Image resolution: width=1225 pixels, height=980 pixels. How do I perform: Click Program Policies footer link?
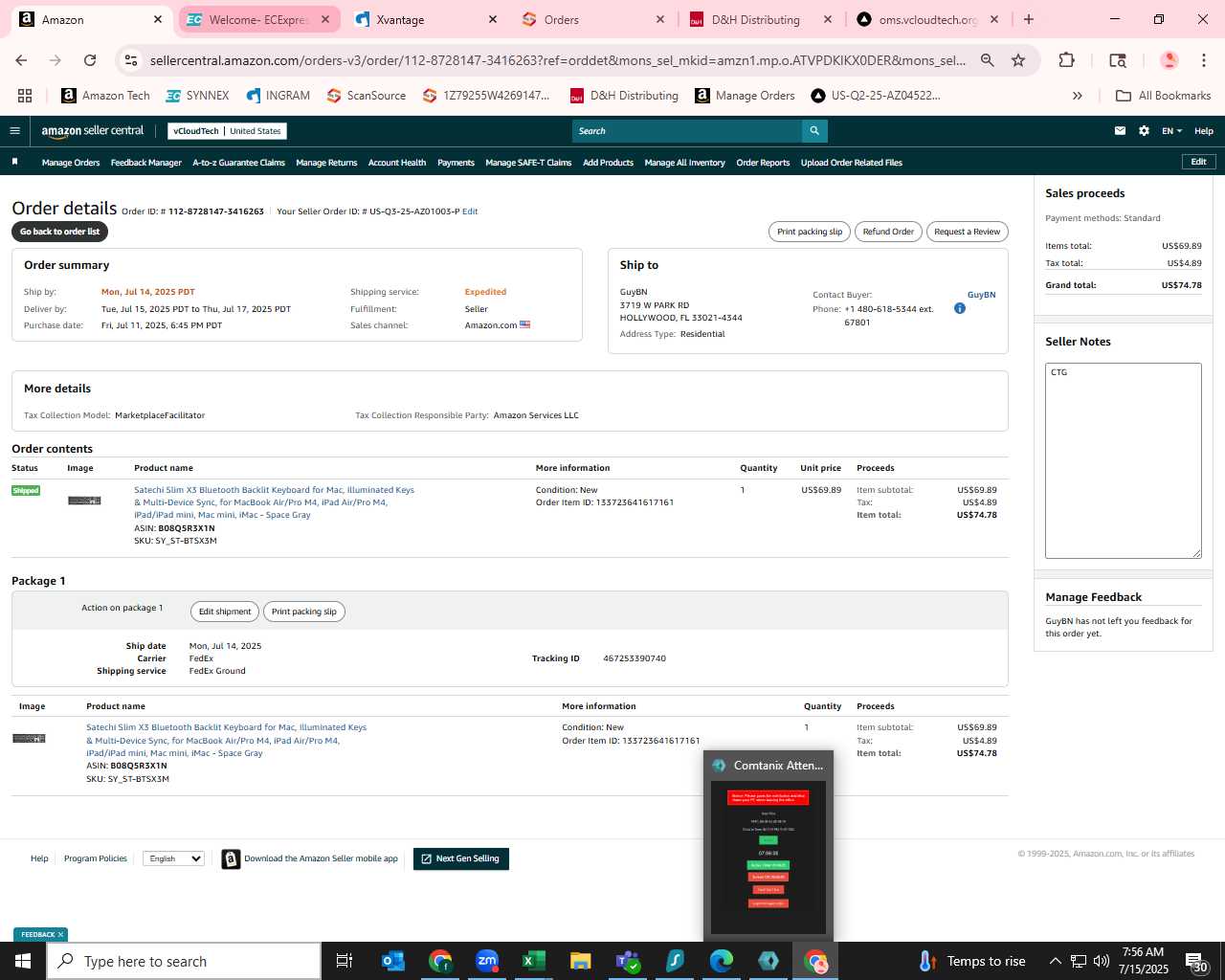tap(96, 858)
